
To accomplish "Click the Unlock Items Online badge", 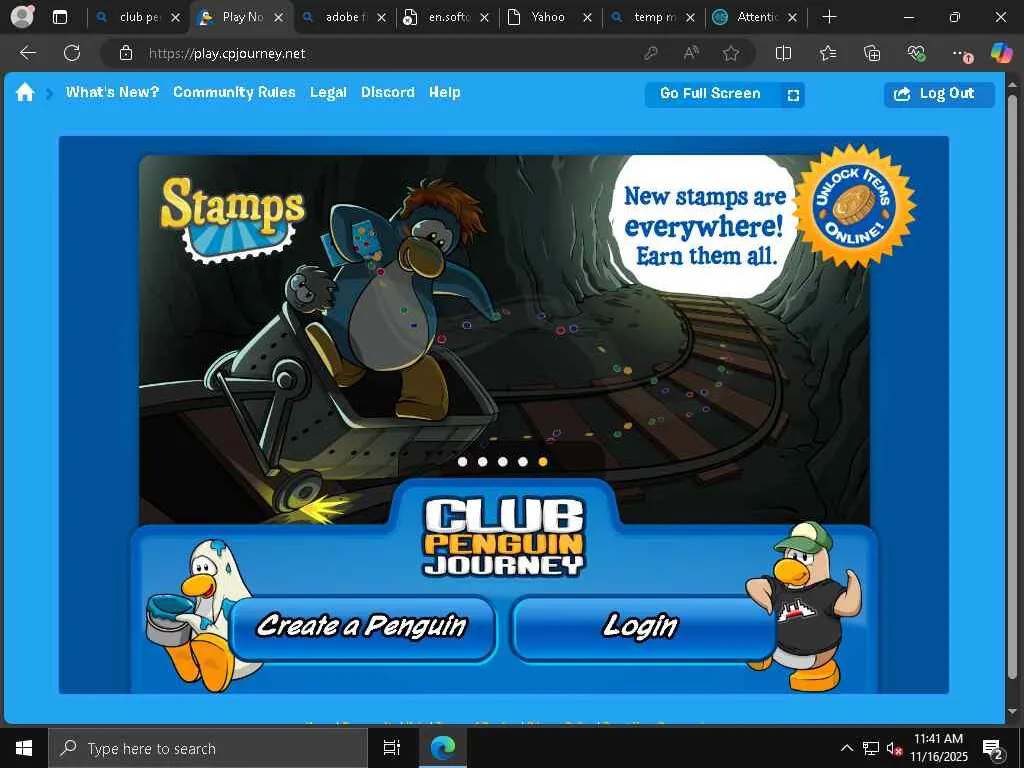I will tap(854, 206).
